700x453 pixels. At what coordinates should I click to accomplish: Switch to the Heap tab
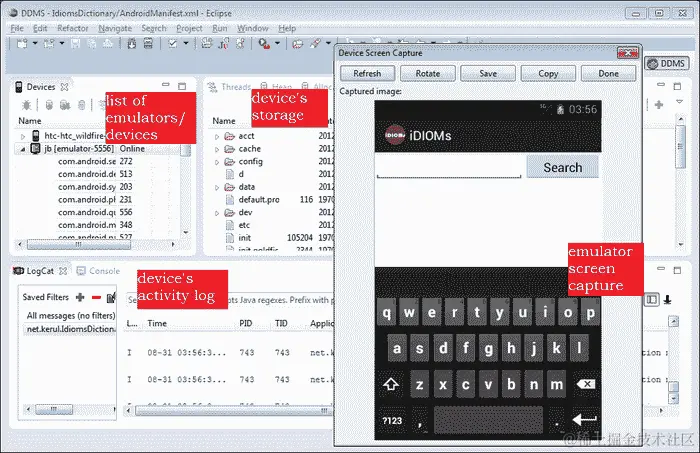point(277,87)
